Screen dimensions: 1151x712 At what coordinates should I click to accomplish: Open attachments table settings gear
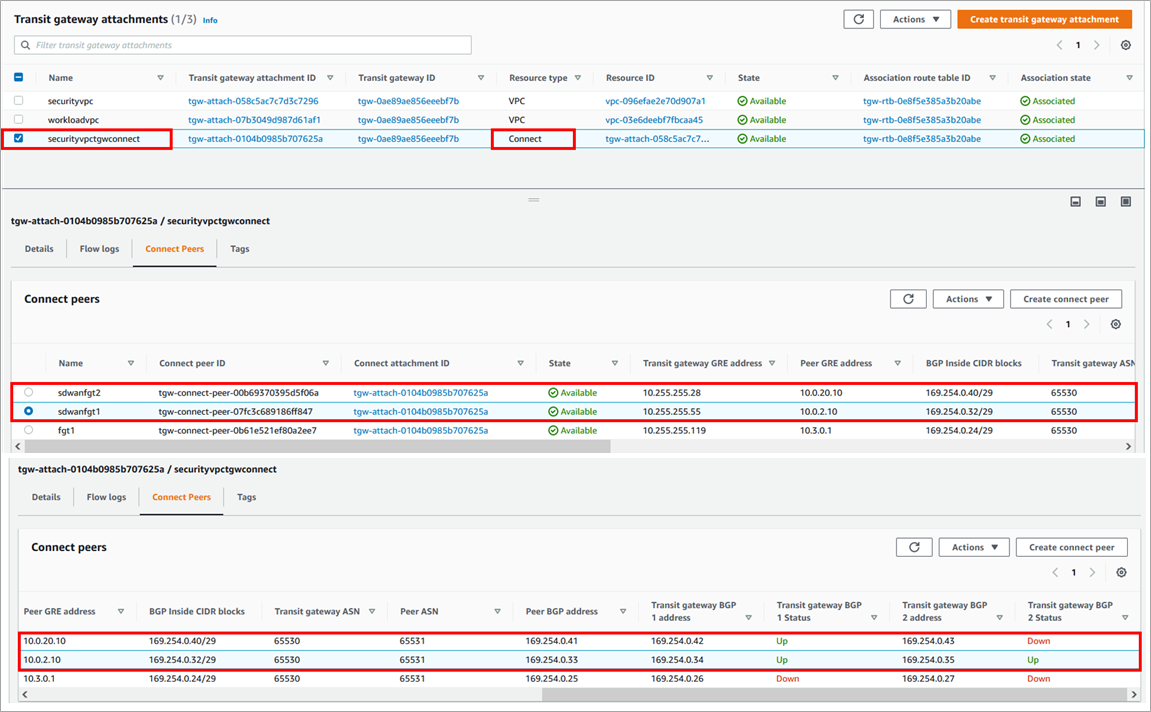click(1126, 45)
